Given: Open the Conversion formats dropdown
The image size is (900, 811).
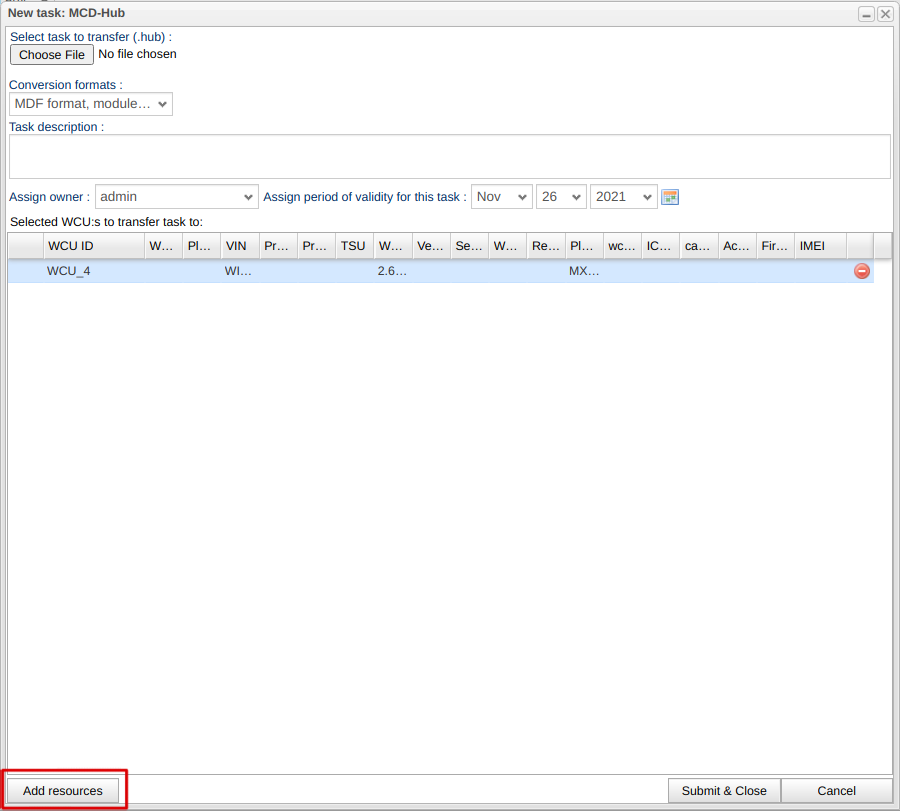Looking at the screenshot, I should [91, 104].
